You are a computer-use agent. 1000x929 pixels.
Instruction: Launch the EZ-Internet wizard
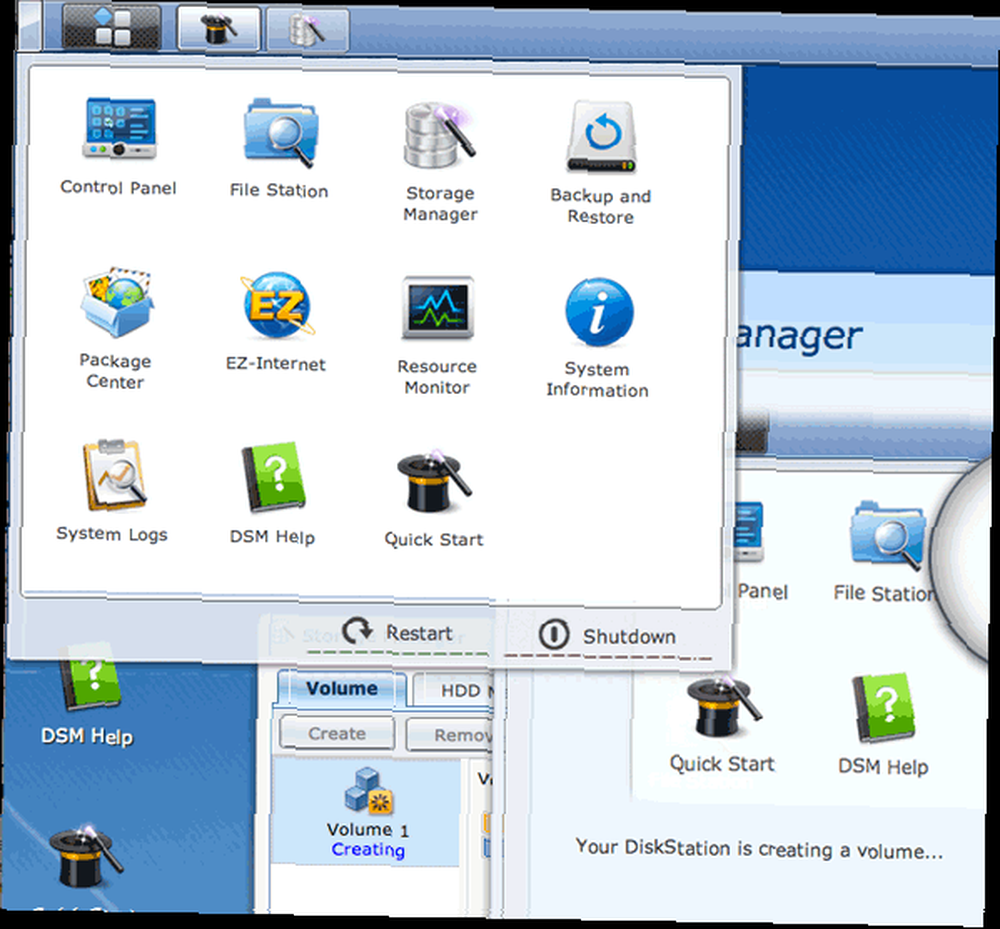point(276,322)
